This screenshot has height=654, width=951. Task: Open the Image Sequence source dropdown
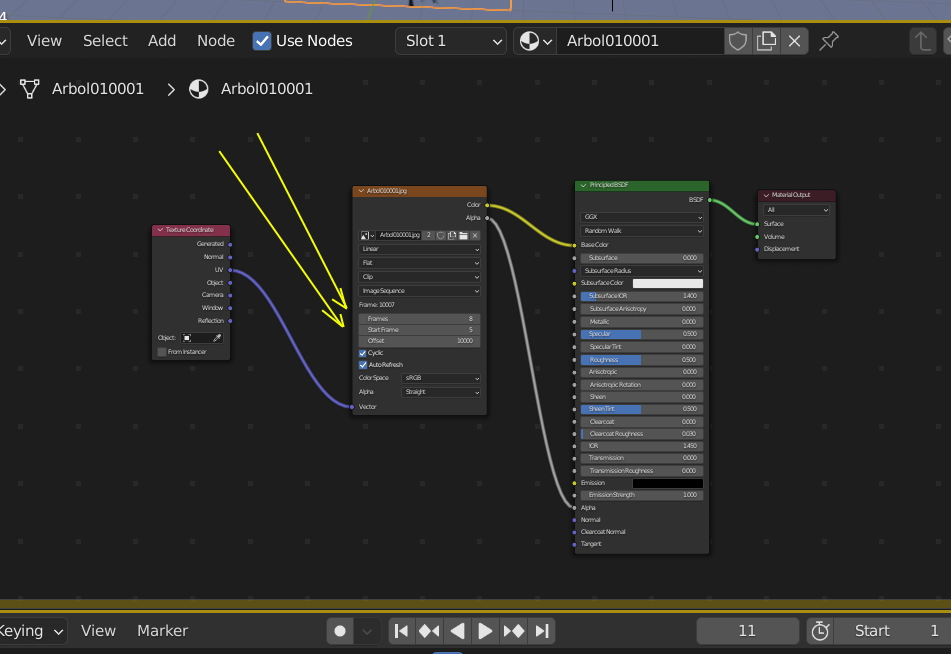click(420, 291)
